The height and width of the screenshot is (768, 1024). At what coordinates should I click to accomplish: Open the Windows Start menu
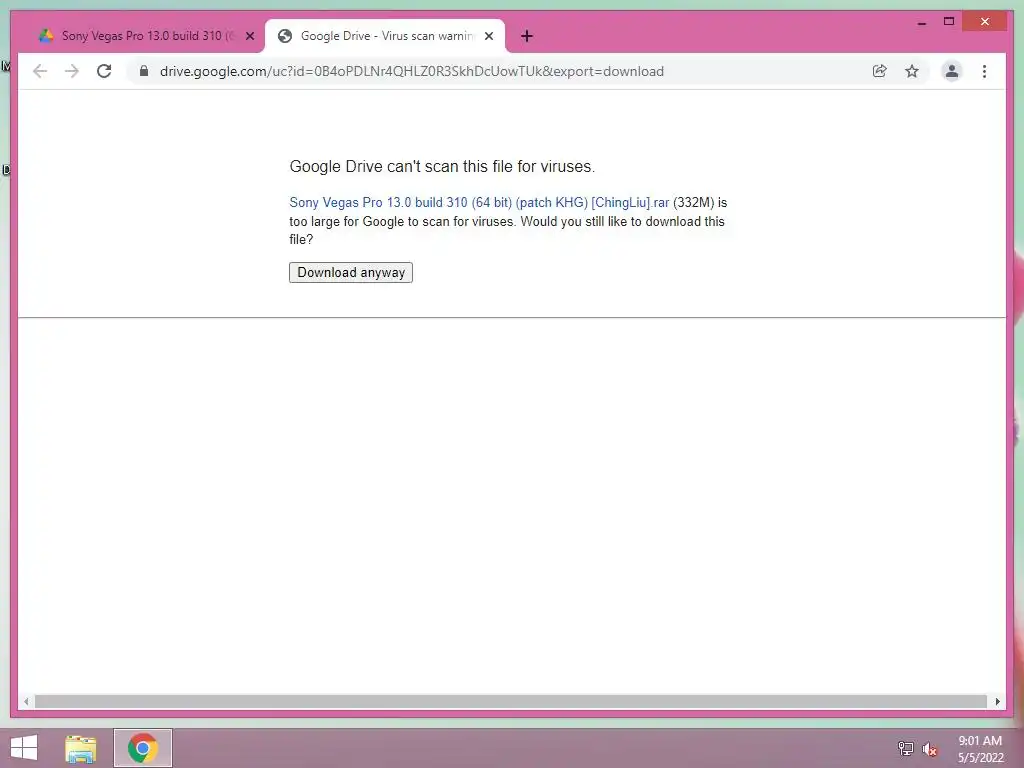click(24, 748)
